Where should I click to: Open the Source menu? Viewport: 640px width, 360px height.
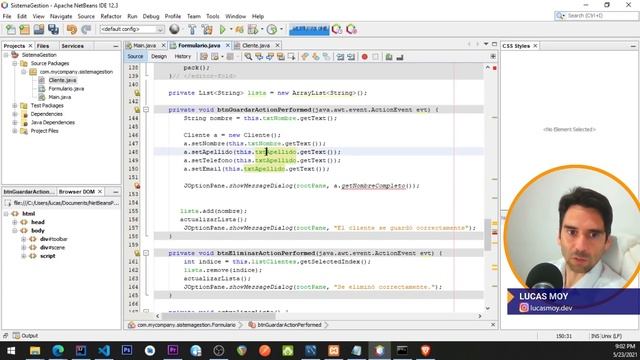86,16
